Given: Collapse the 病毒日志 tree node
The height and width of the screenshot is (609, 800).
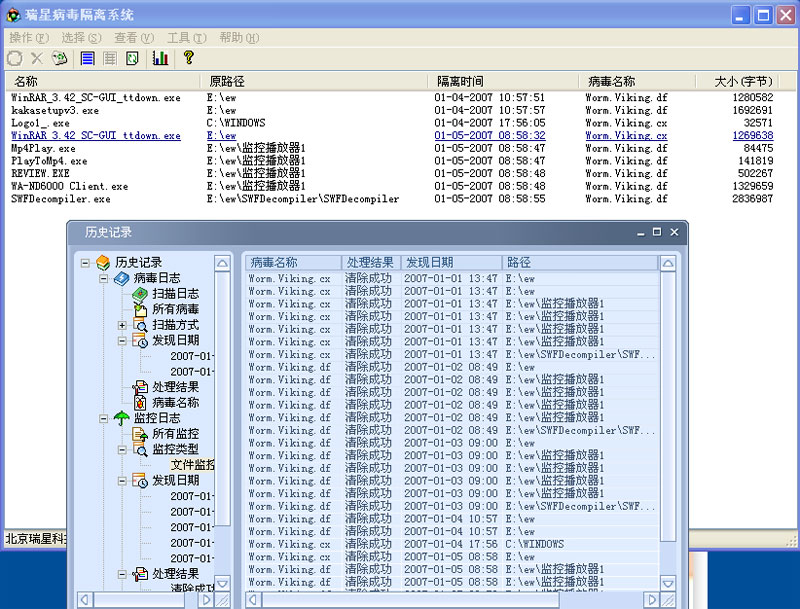Looking at the screenshot, I should tap(104, 279).
